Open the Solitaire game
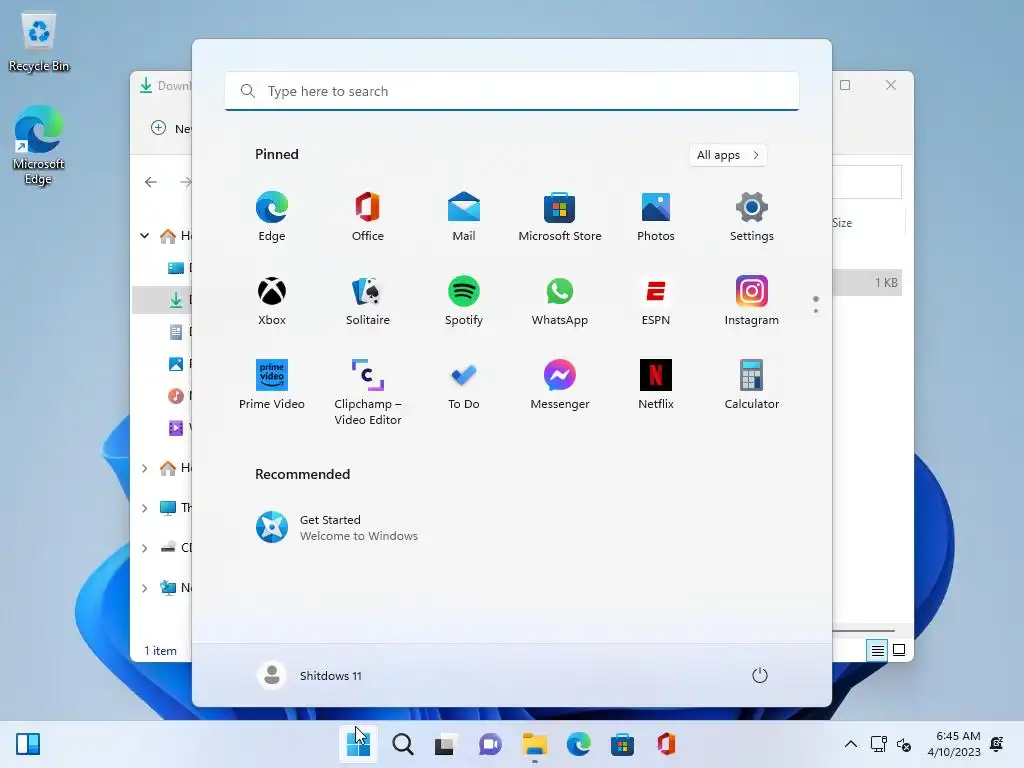 click(368, 301)
